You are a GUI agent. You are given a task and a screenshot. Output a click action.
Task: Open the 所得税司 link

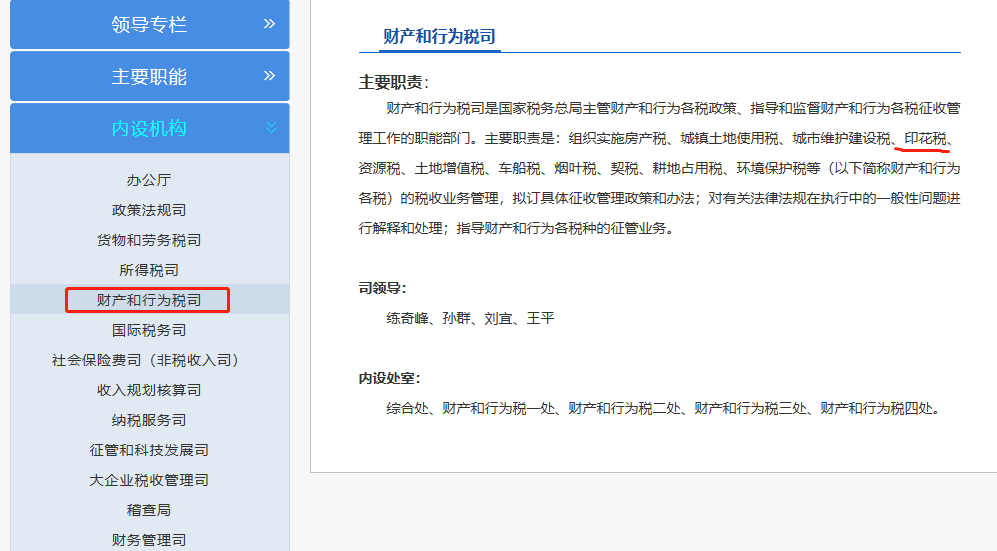coord(149,270)
